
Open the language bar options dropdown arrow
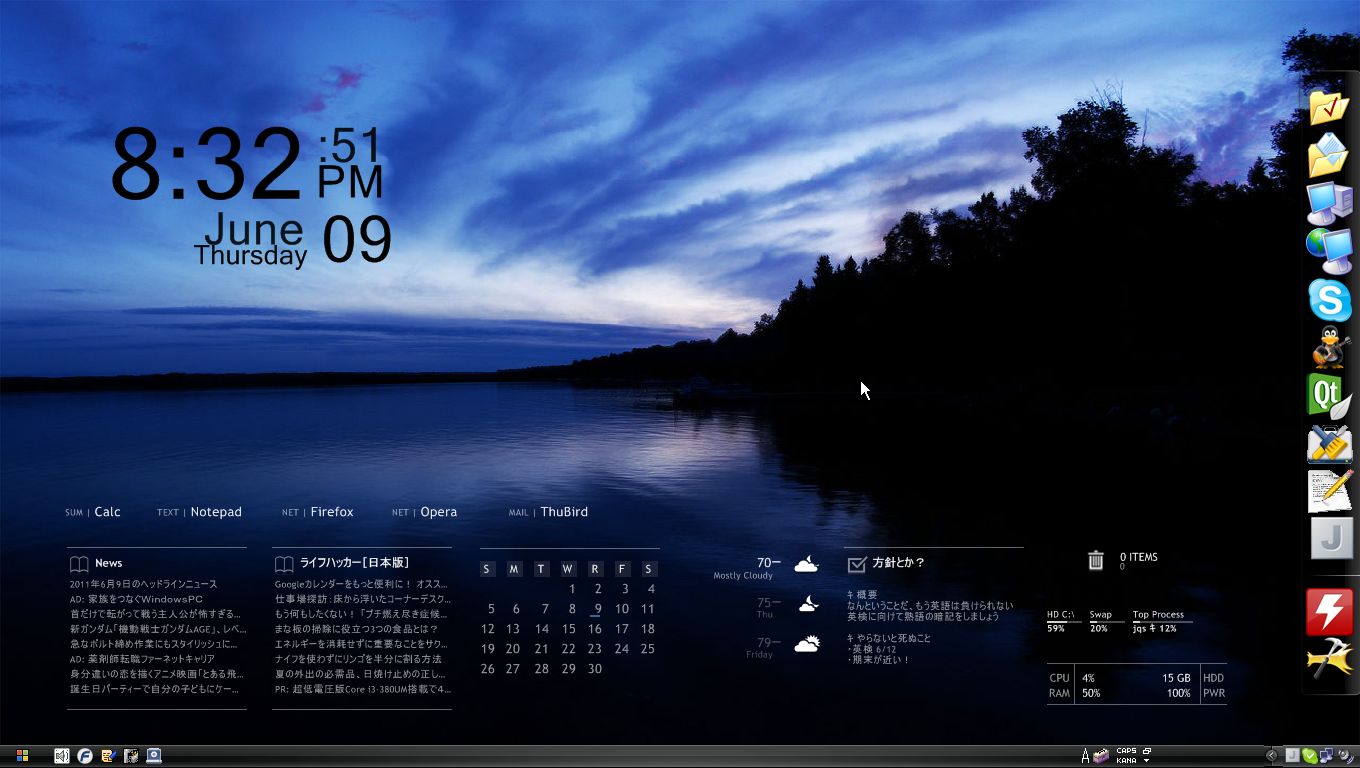1147,761
